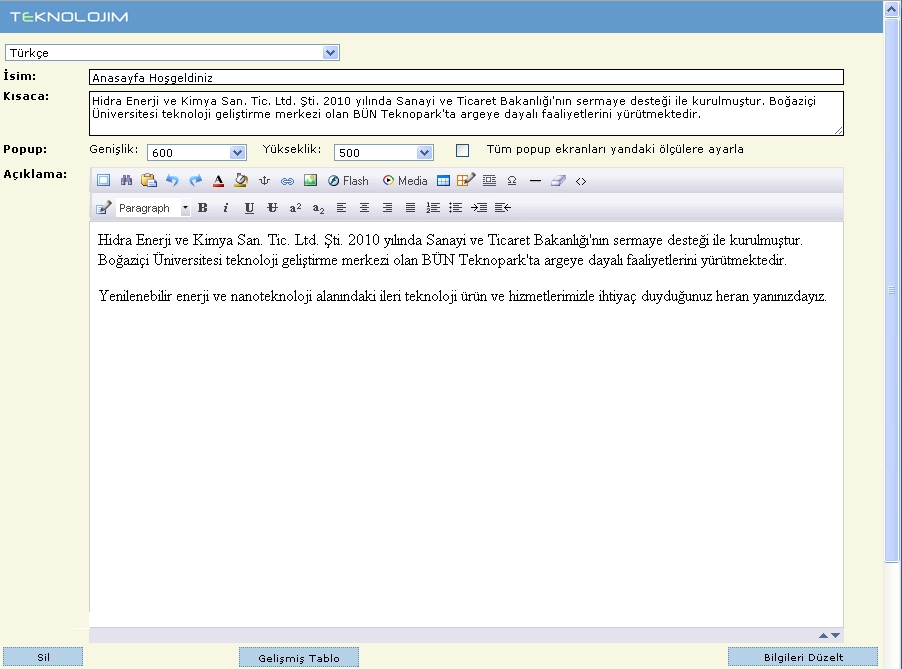902x669 pixels.
Task: Insert a bulleted list
Action: tap(456, 208)
